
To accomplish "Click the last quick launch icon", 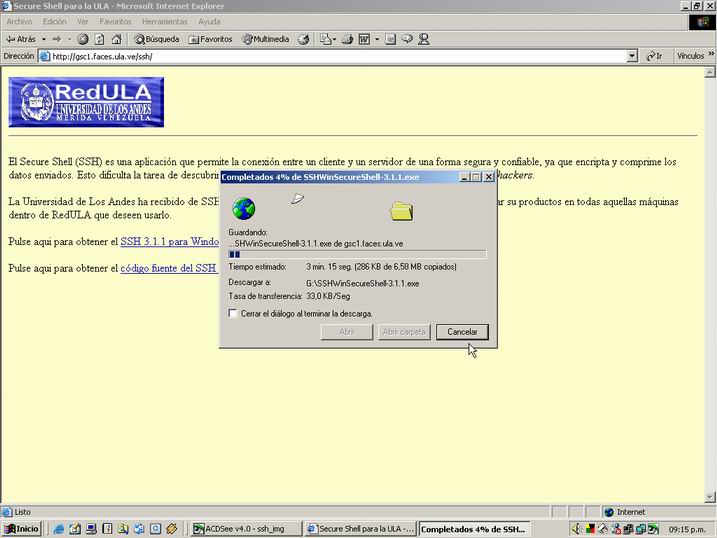I will pos(171,529).
